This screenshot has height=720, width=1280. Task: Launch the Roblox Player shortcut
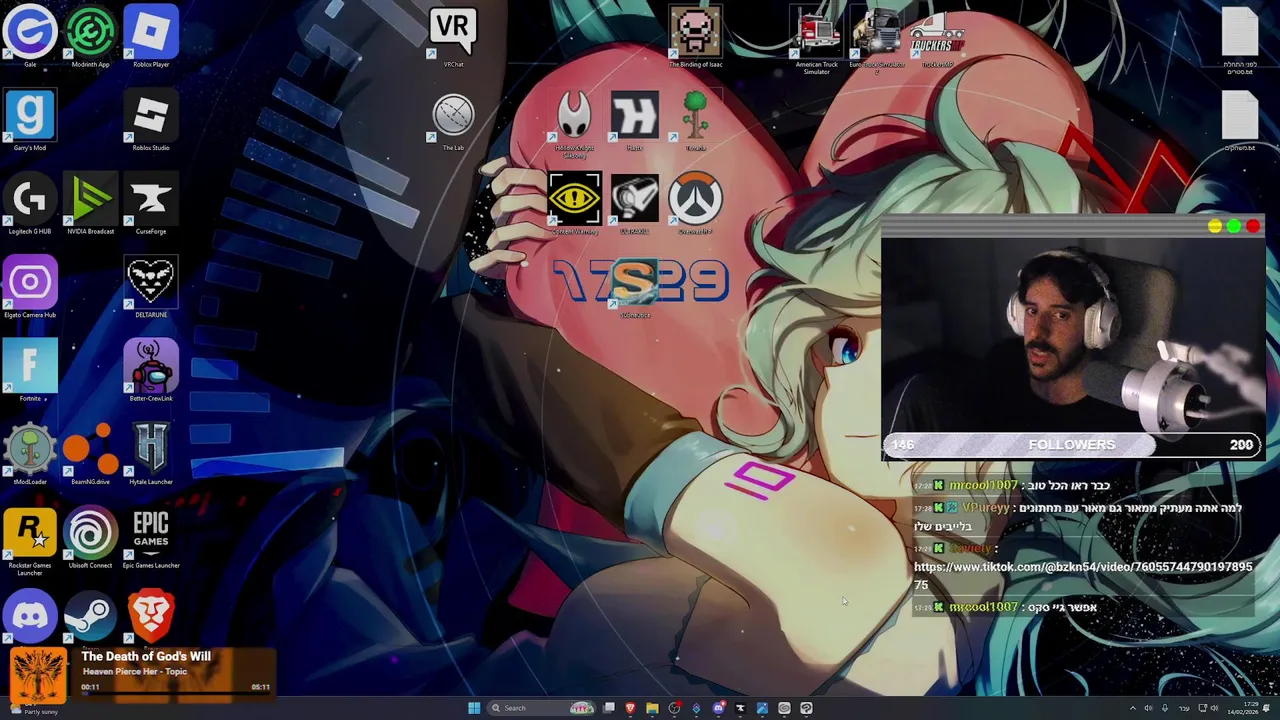pos(151,36)
